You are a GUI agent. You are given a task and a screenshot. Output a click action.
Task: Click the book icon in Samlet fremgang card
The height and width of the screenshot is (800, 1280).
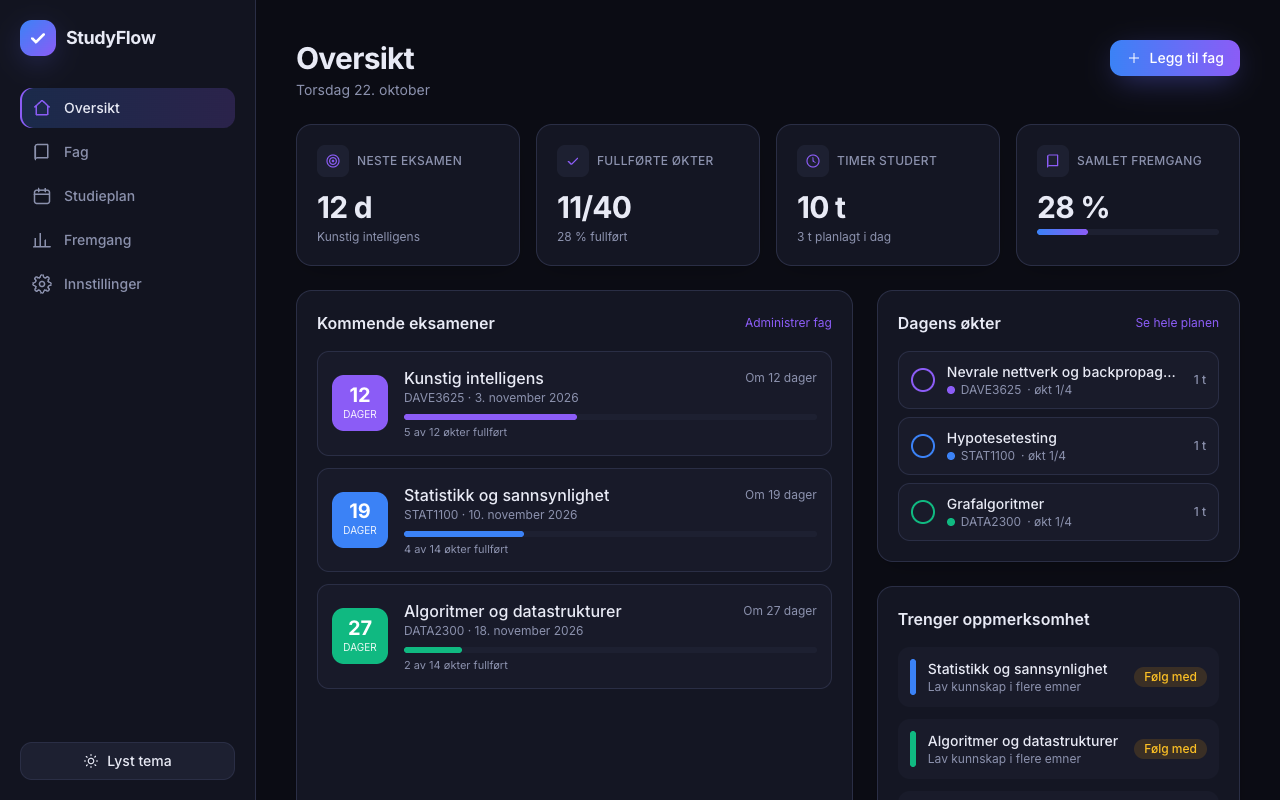[x=1053, y=161]
